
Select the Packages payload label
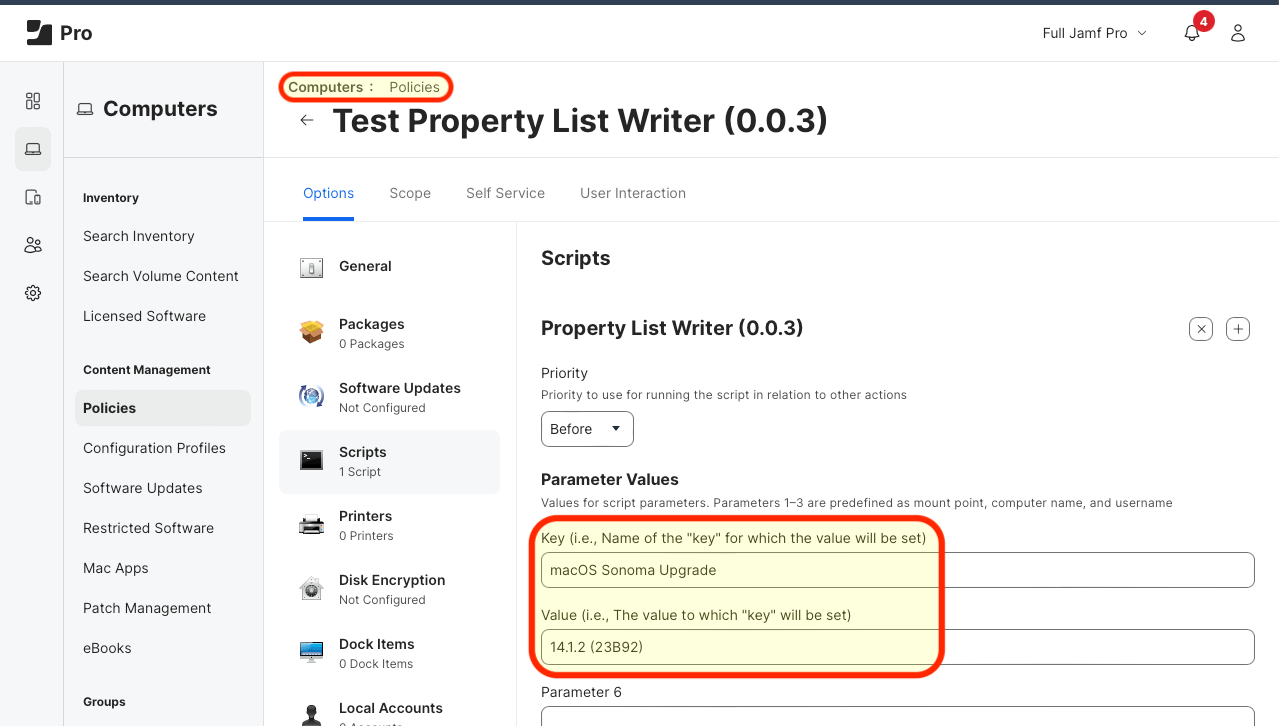[x=371, y=324]
